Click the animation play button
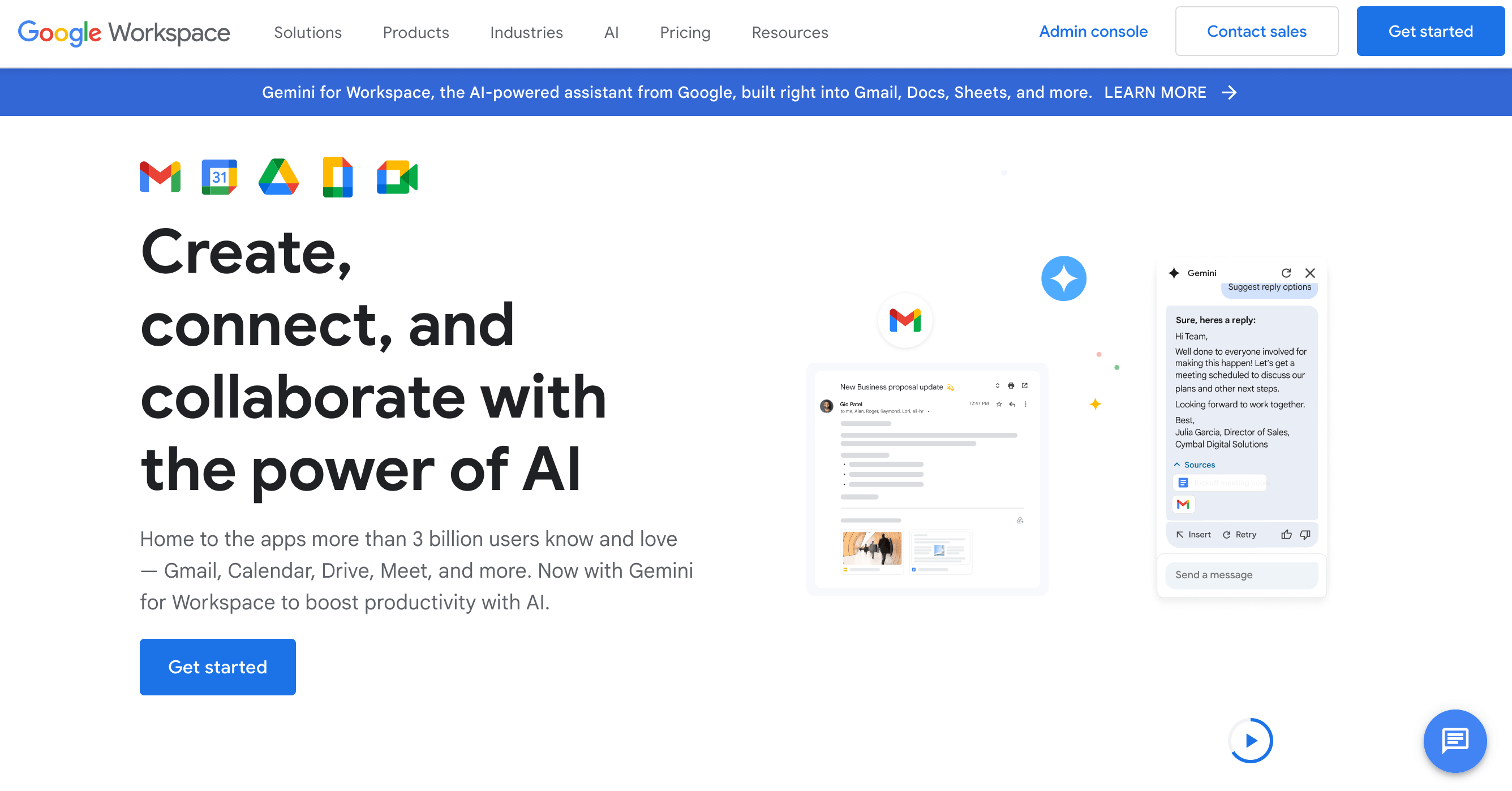 (x=1250, y=741)
